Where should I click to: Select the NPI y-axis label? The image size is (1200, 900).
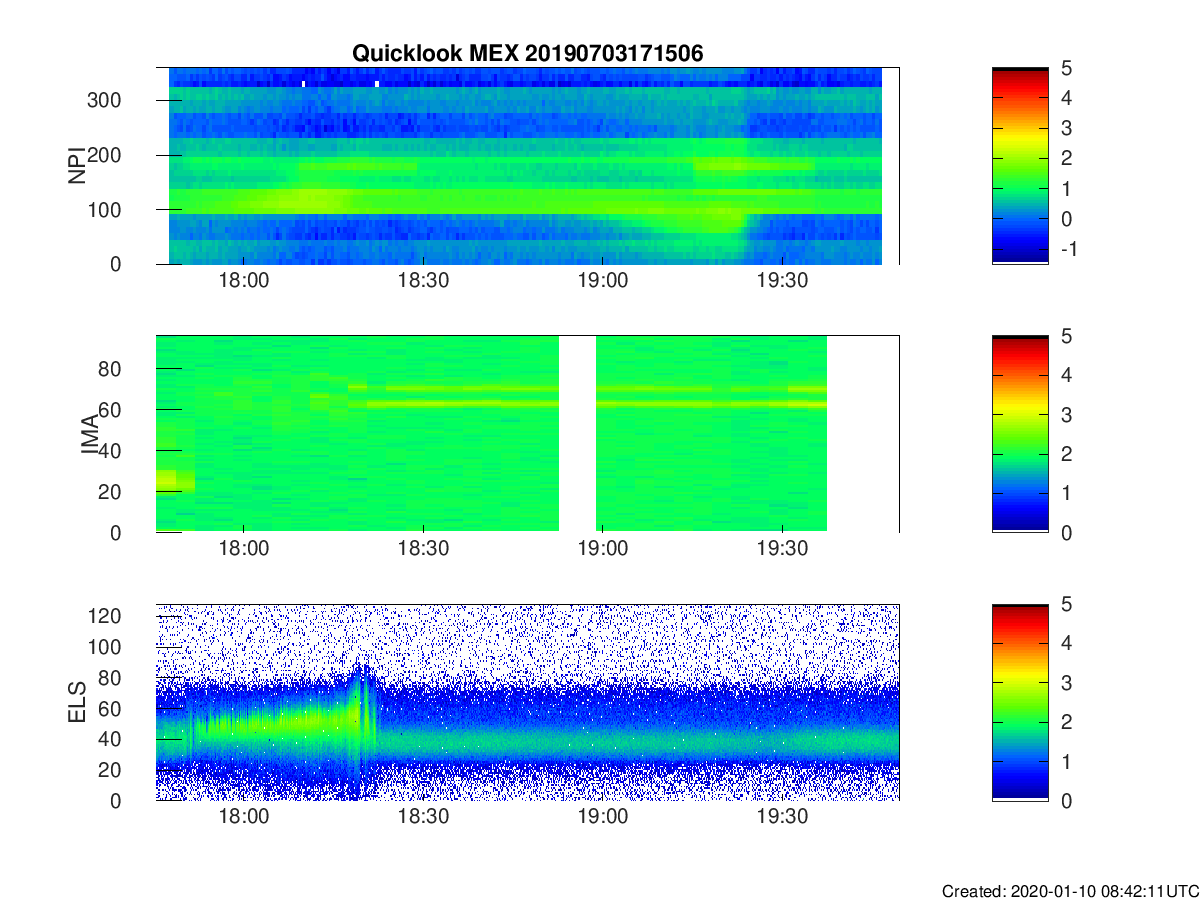tap(76, 167)
